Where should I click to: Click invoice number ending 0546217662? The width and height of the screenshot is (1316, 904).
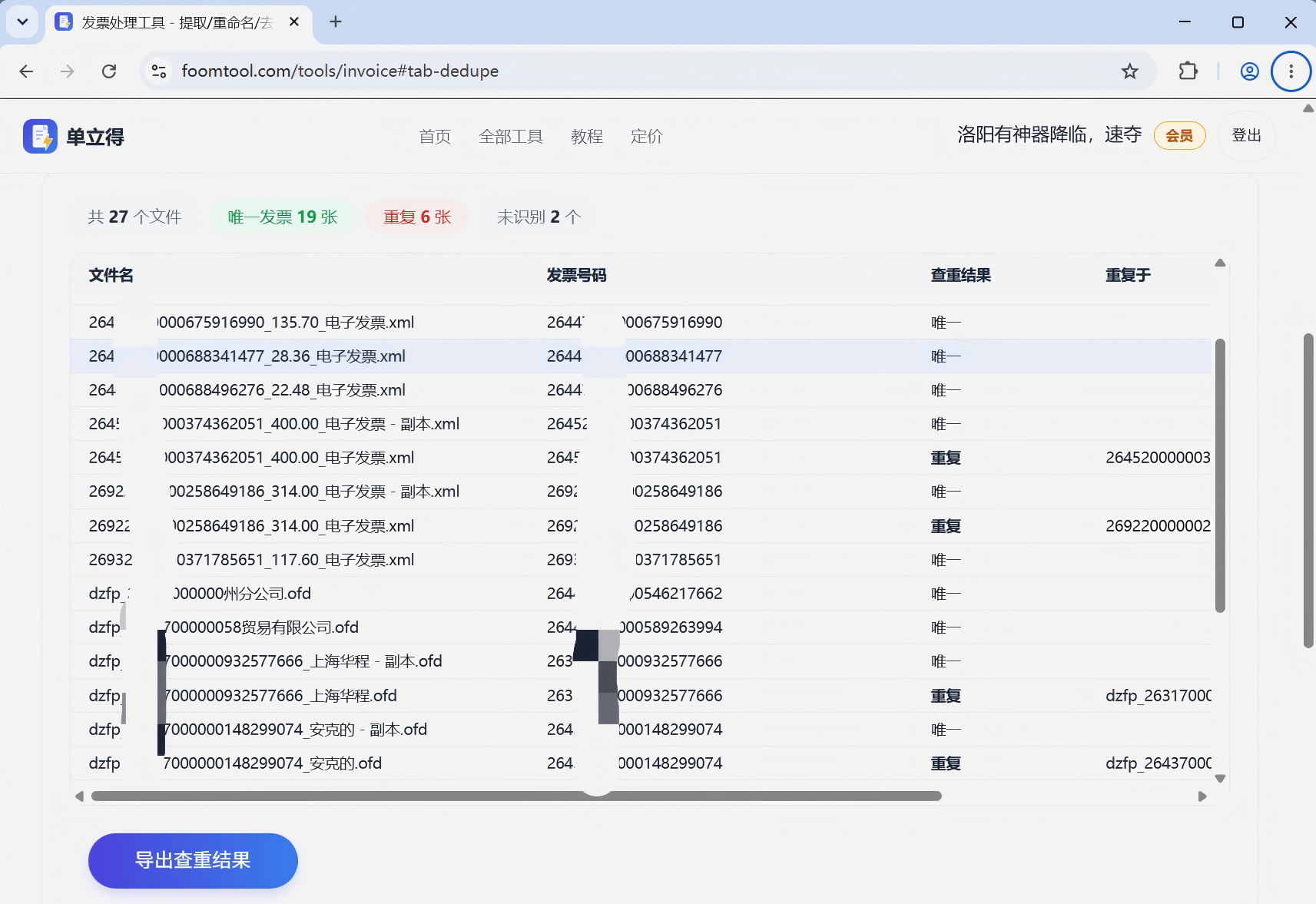tap(635, 594)
